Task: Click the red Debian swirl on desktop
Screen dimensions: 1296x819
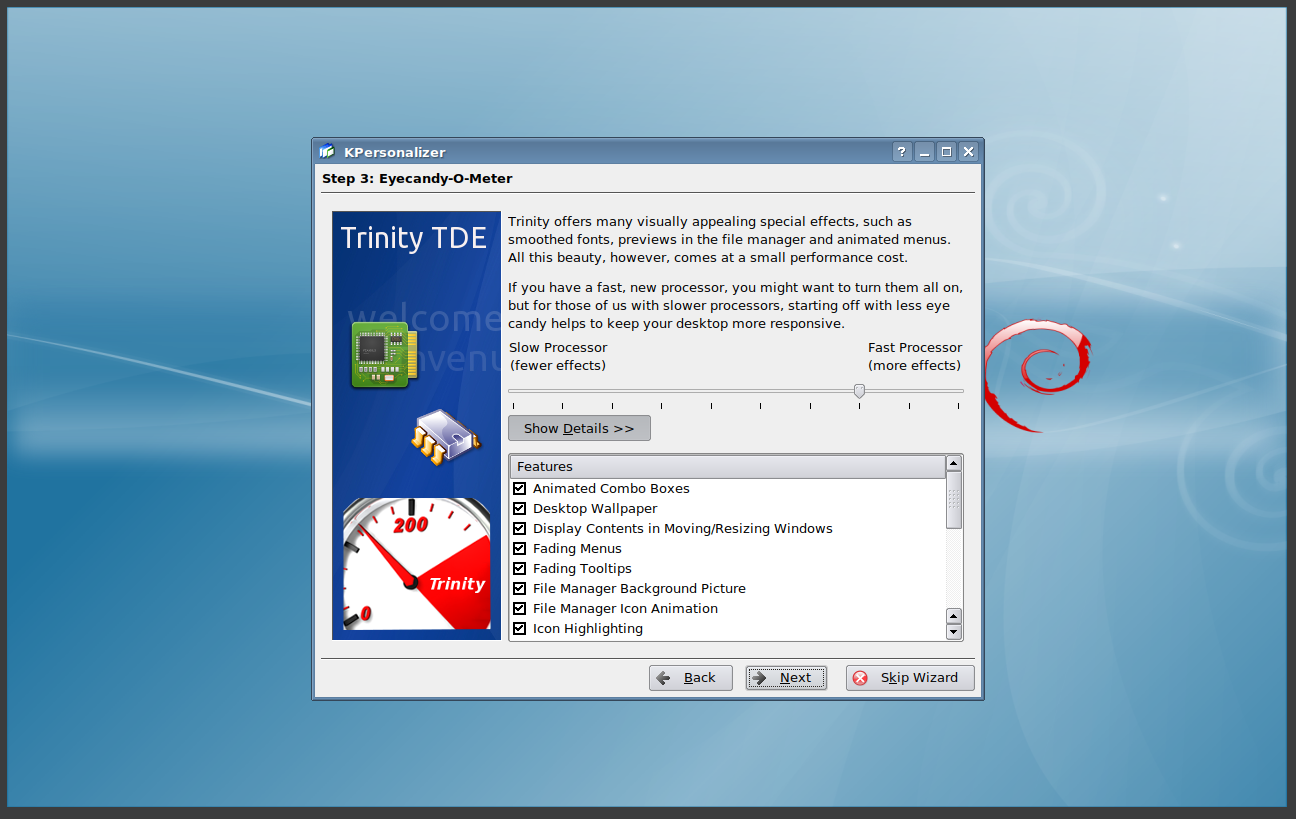Action: 1033,374
